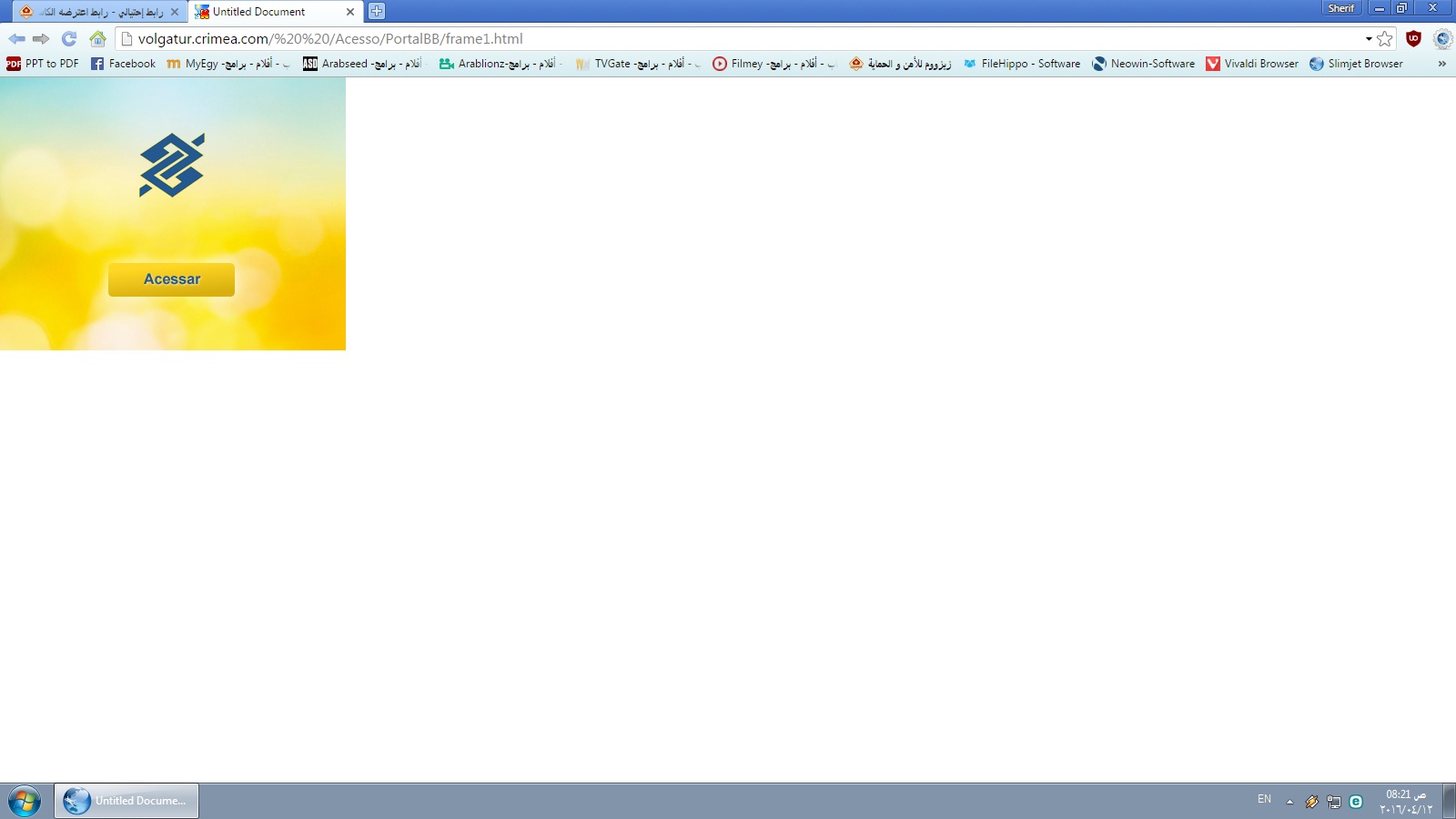The image size is (1456, 819).
Task: Reload the current page
Action: pos(69,39)
